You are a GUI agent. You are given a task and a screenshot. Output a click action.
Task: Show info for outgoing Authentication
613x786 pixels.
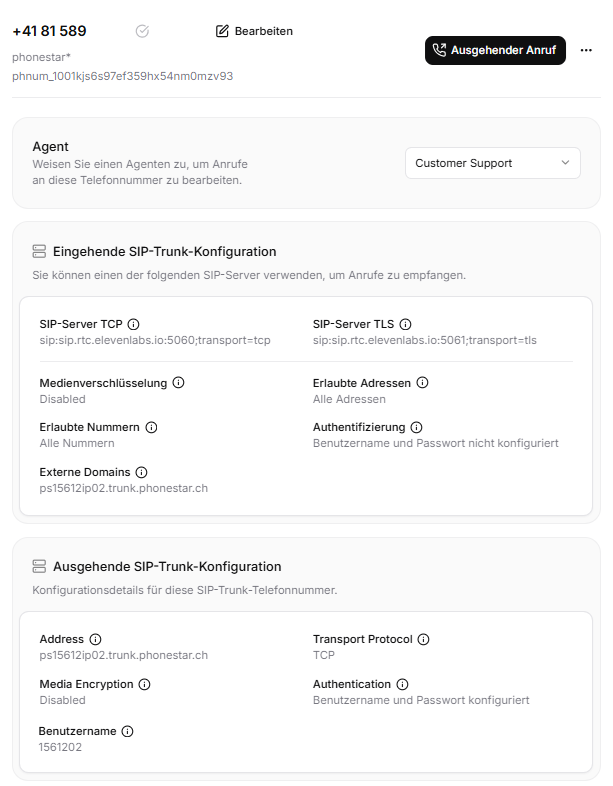(x=402, y=684)
